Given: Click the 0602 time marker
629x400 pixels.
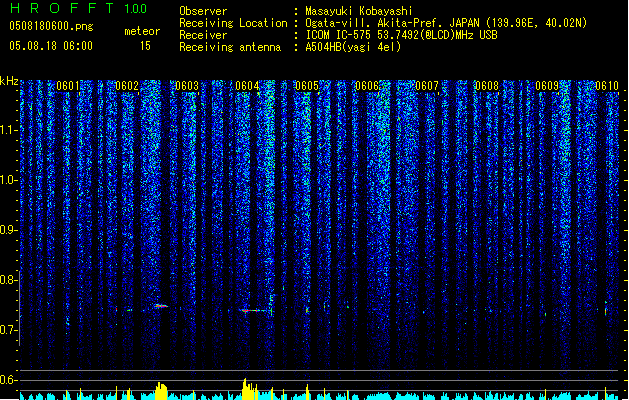Looking at the screenshot, I should 127,86.
